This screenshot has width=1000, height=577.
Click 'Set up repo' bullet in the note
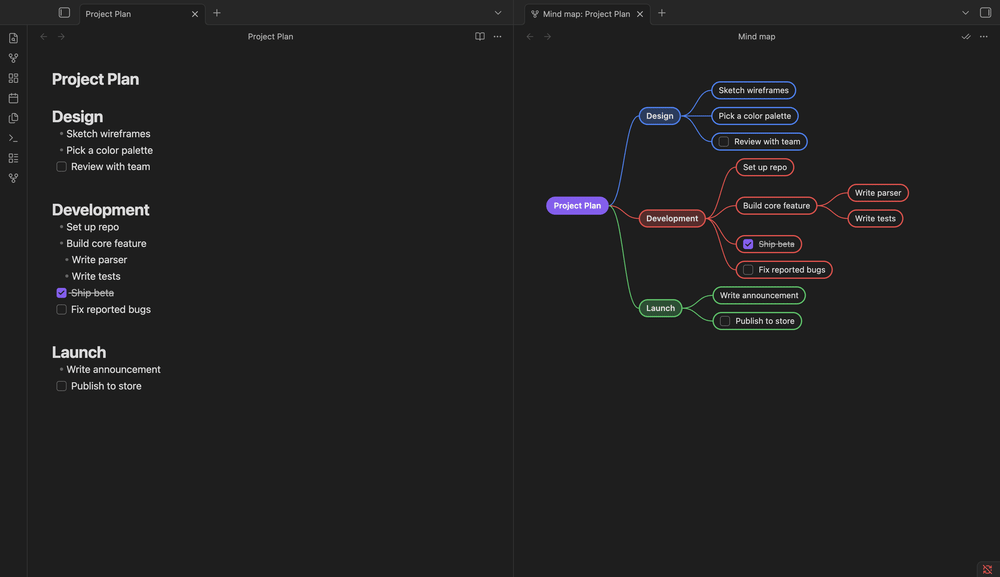click(x=92, y=227)
